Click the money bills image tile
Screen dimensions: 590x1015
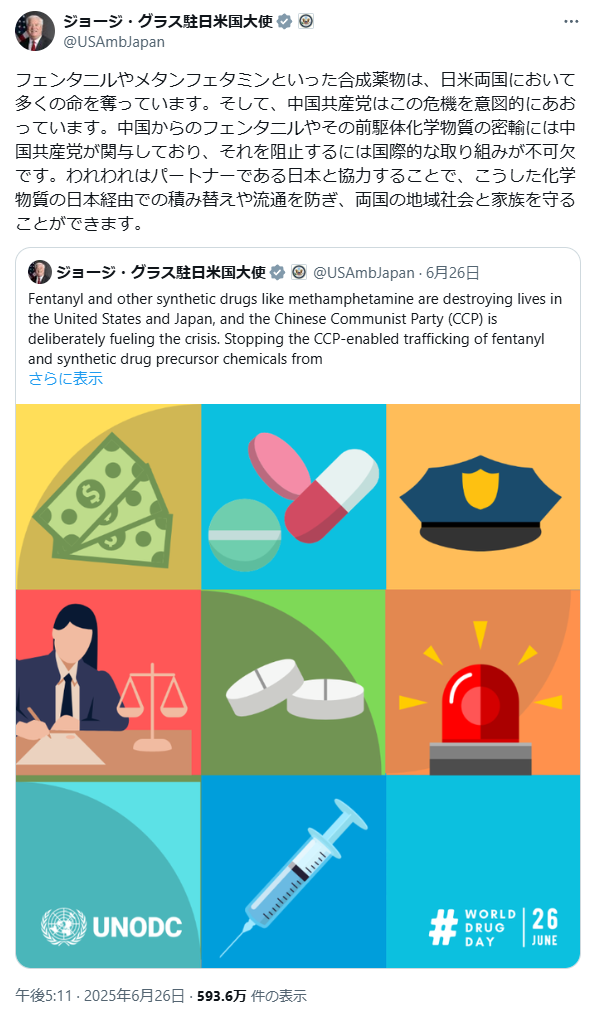click(108, 496)
